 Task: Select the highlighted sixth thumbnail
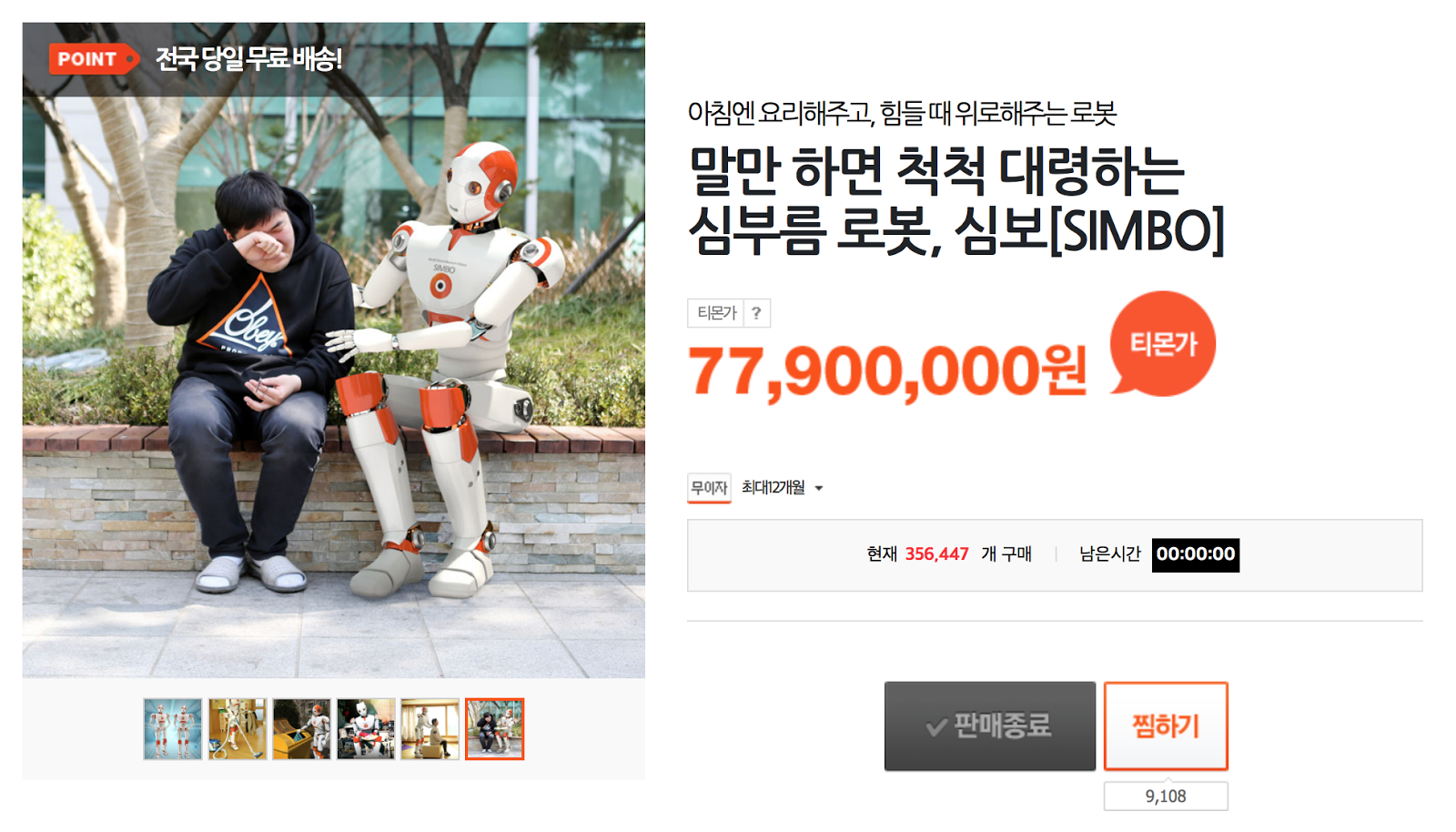pos(495,729)
